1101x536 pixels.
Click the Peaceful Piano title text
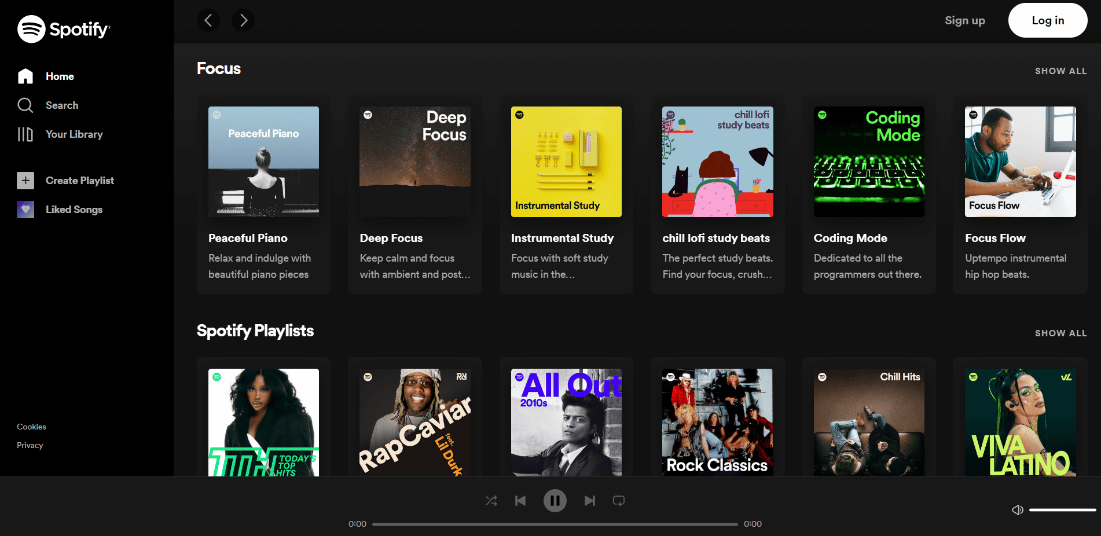coord(248,238)
